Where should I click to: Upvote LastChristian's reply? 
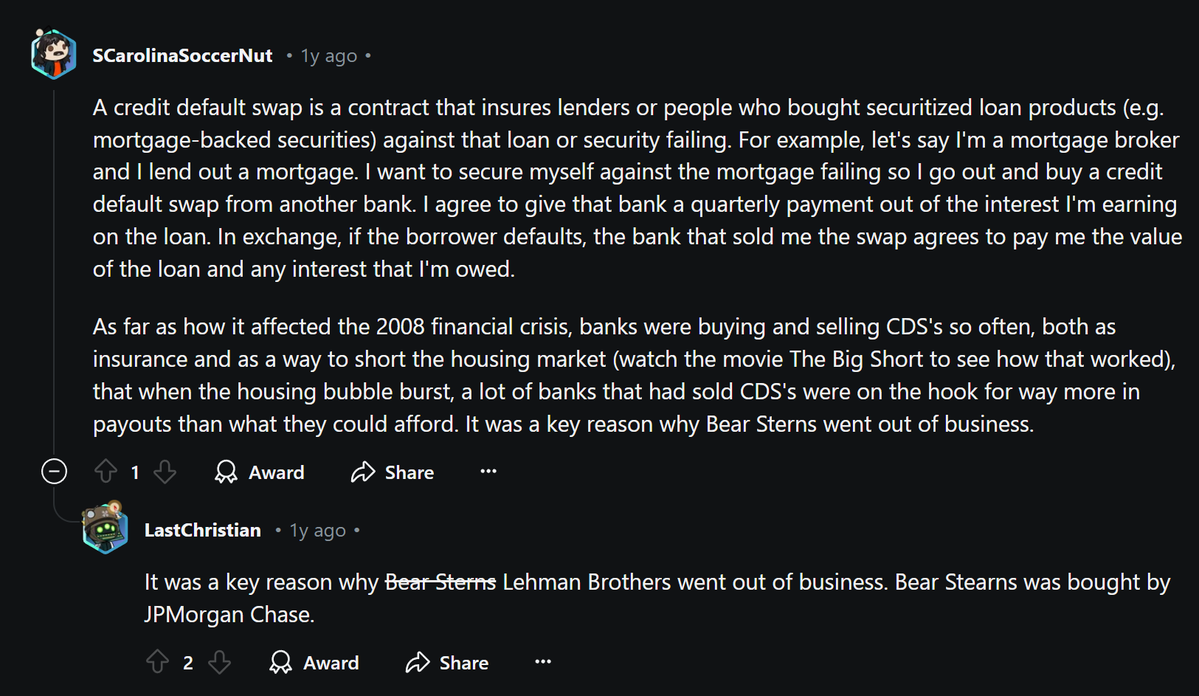tap(158, 662)
